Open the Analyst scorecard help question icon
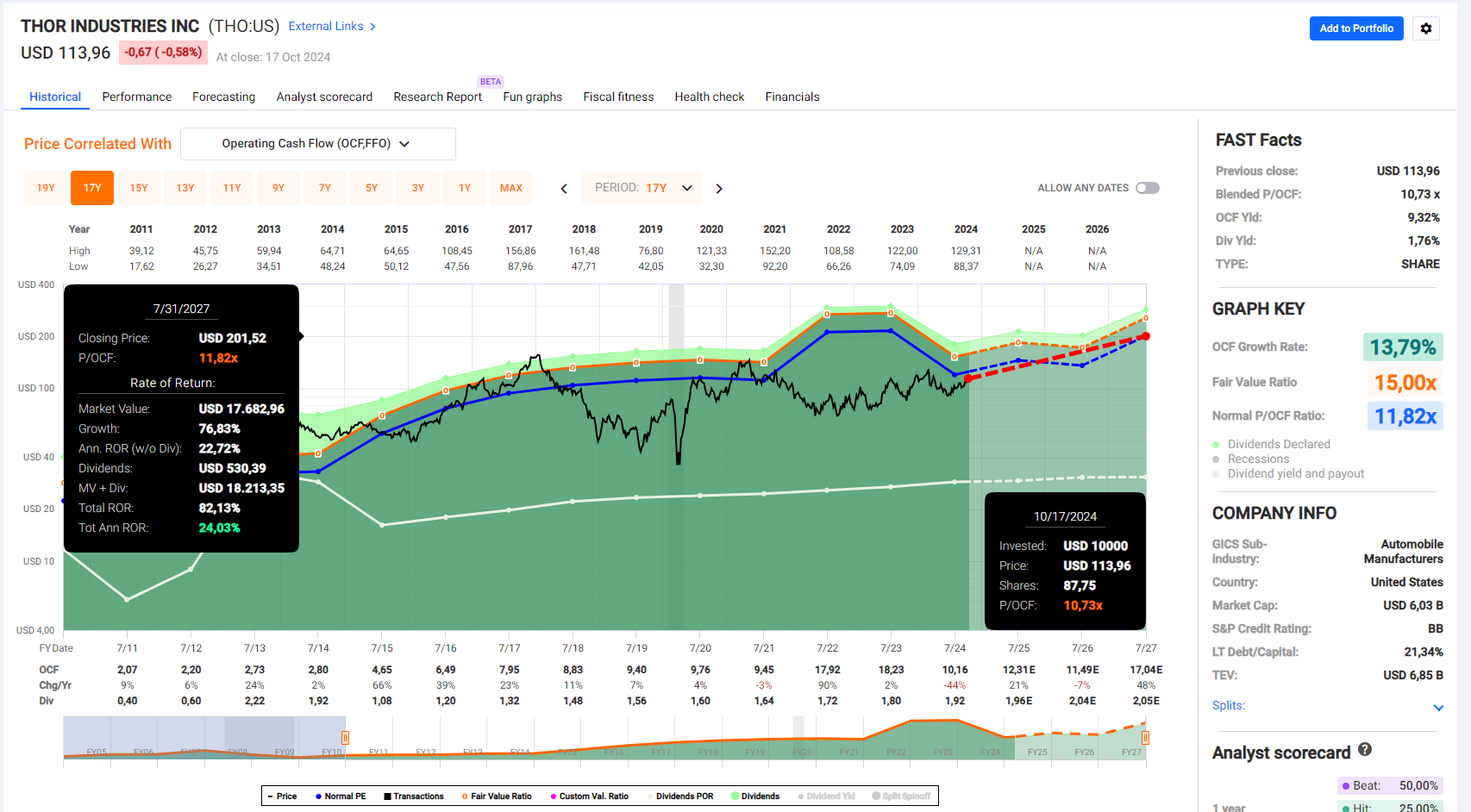Screen dimensions: 1471x812 coord(1365,750)
